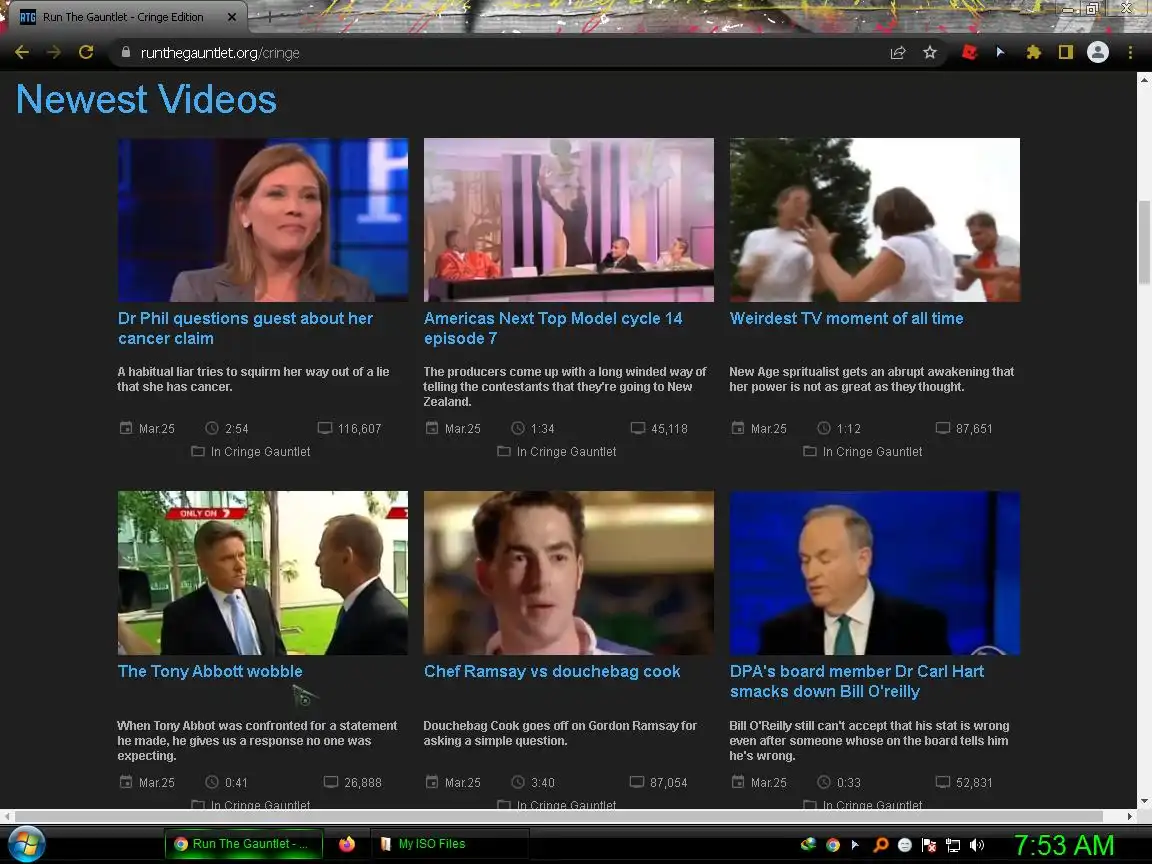Open the In Cringe Gauntlet link under Weirdest TV
Screen dimensions: 1152x864
pyautogui.click(x=872, y=452)
